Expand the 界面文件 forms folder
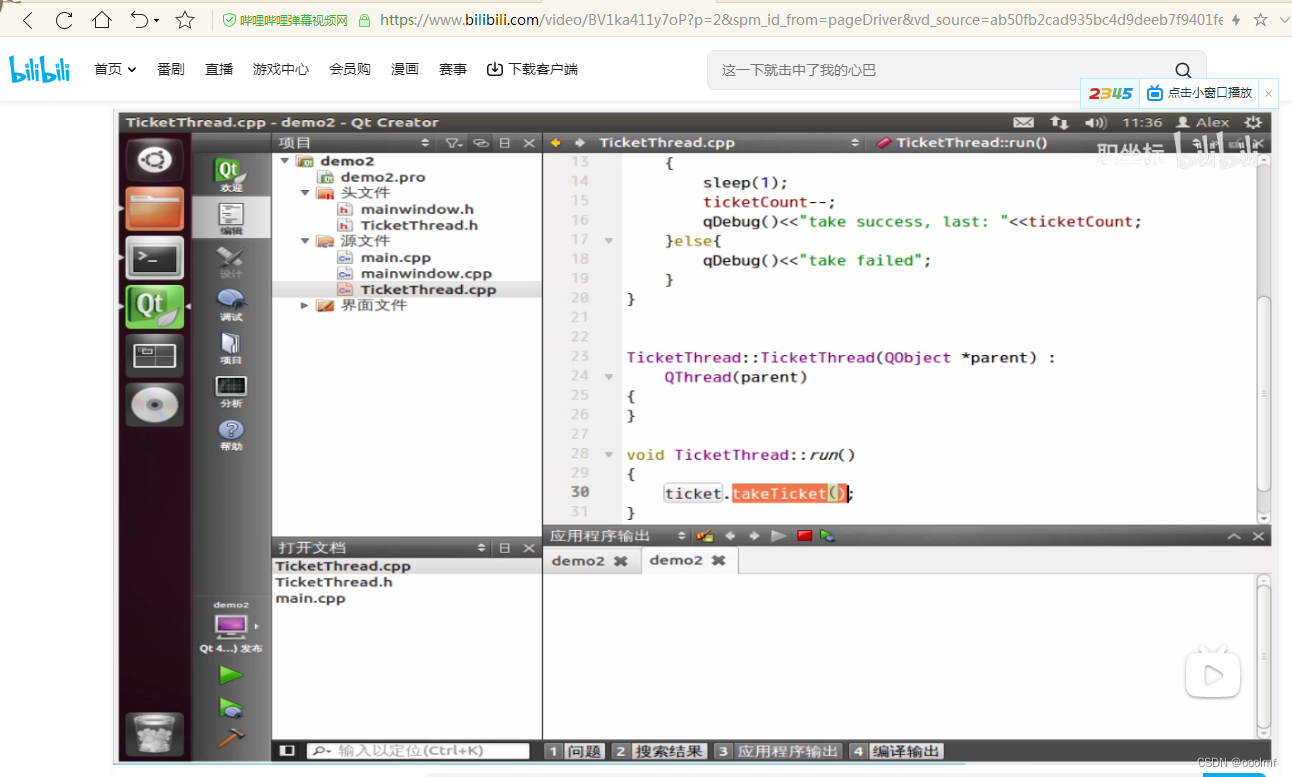This screenshot has width=1292, height=777. (x=305, y=305)
